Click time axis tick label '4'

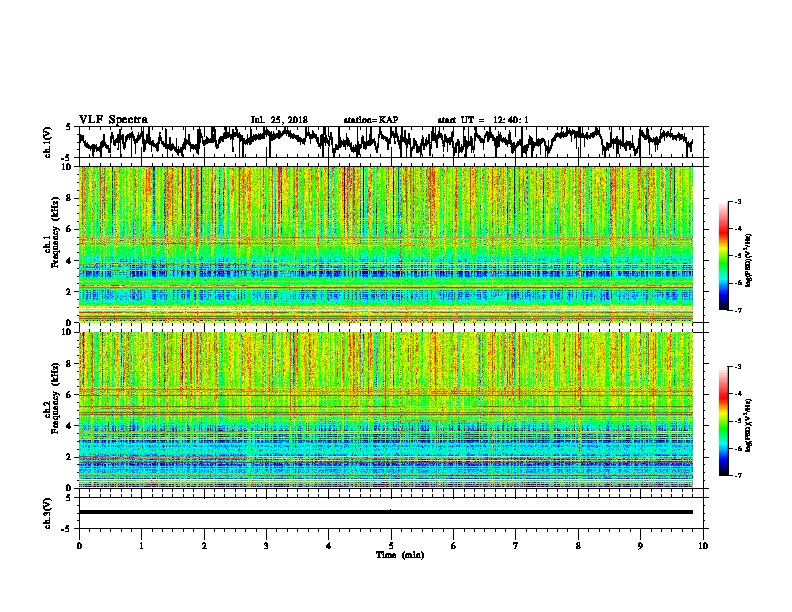[329, 546]
